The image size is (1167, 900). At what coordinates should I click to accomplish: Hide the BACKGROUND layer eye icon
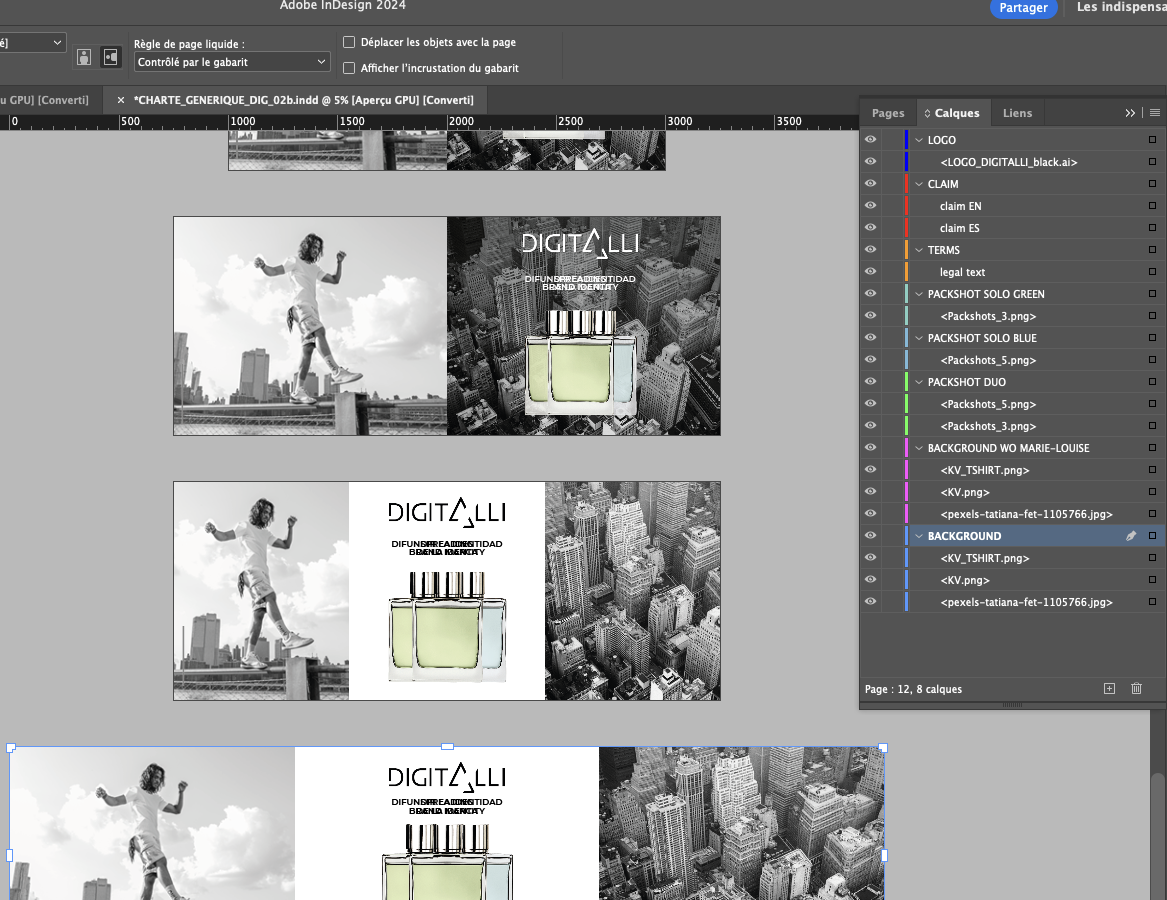[870, 536]
